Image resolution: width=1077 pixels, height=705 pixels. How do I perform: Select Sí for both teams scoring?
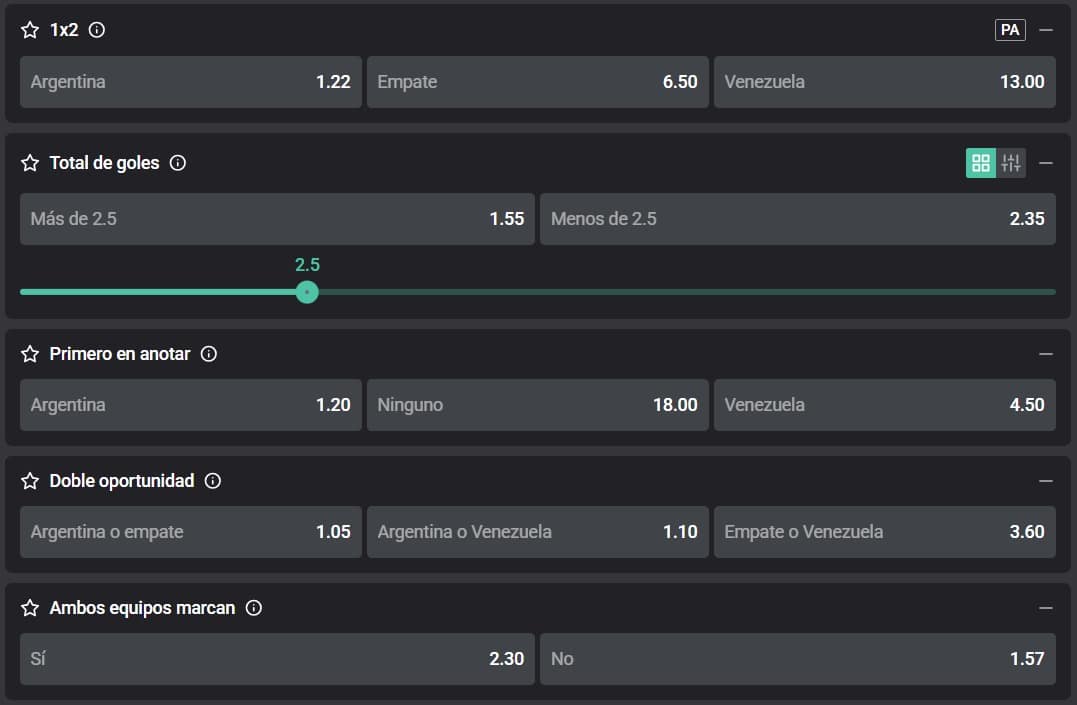[277, 659]
